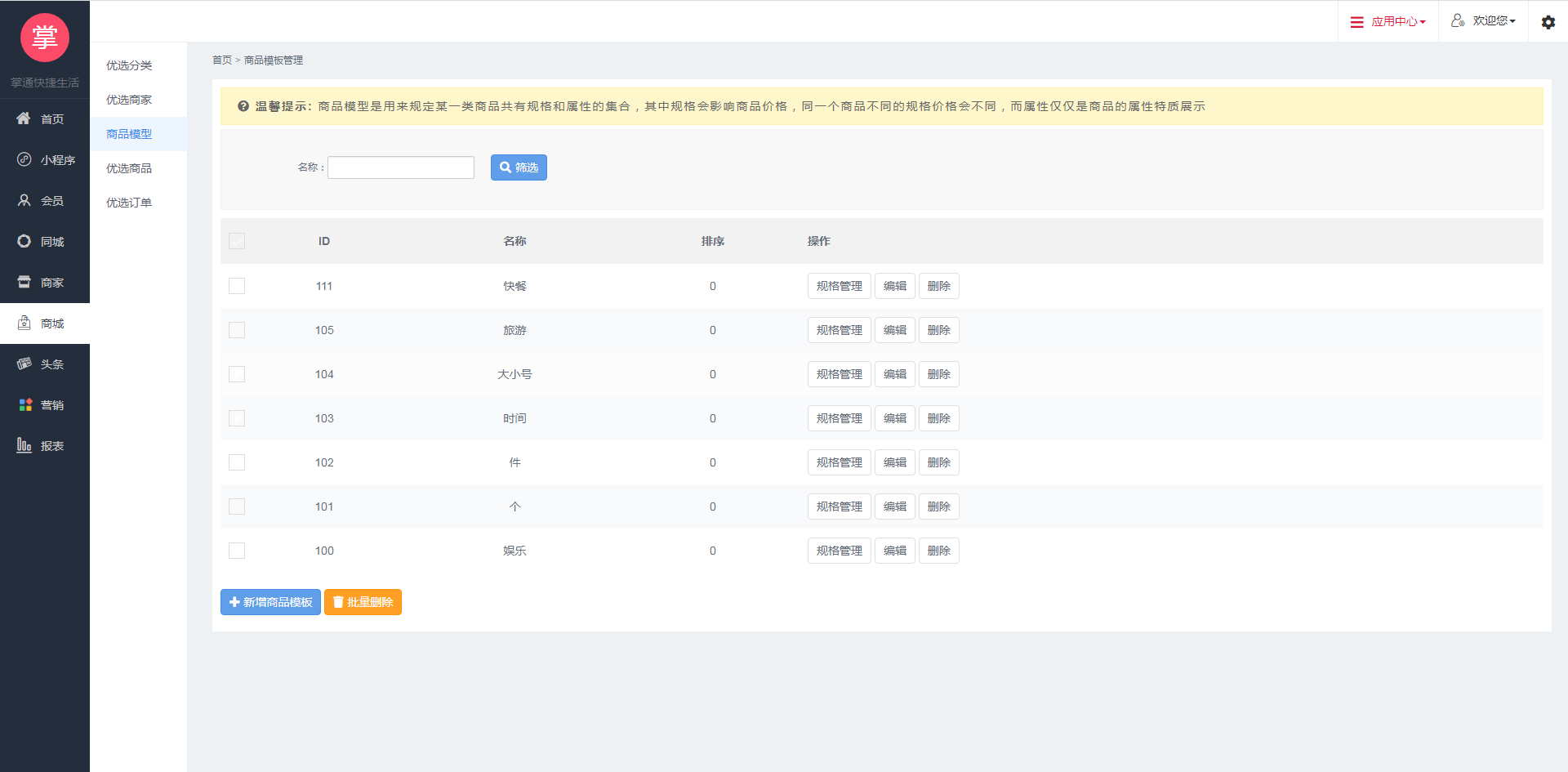Focus the 名称 search input field
The height and width of the screenshot is (772, 1568).
pyautogui.click(x=401, y=167)
